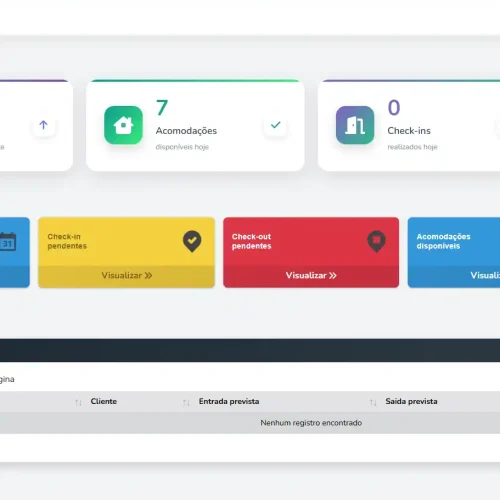Click the calendar 31 icon on the blue card
This screenshot has height=500, width=500.
tap(8, 242)
